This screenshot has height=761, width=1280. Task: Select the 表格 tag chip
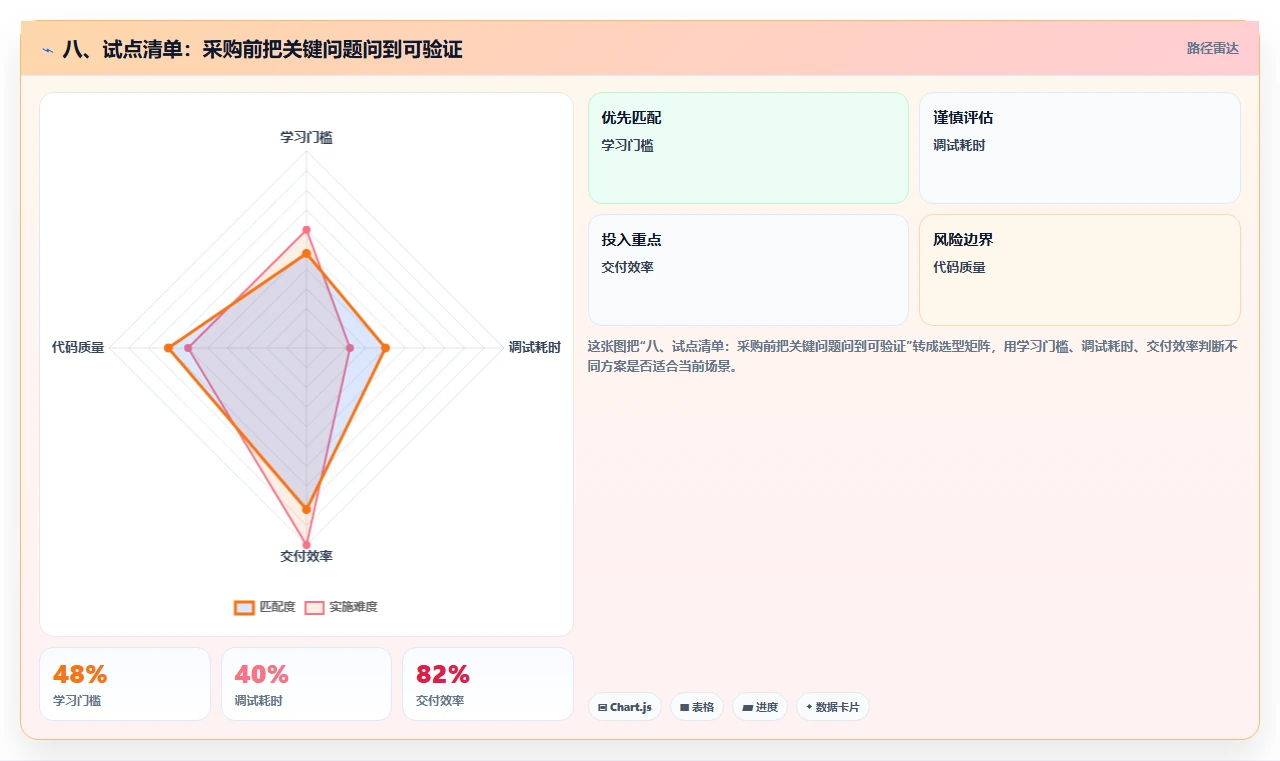click(x=696, y=707)
